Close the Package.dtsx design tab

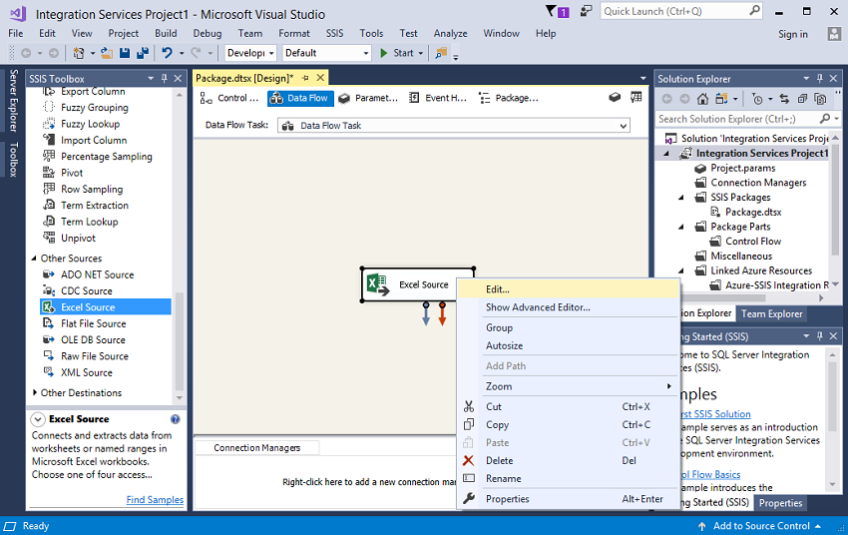[x=320, y=78]
